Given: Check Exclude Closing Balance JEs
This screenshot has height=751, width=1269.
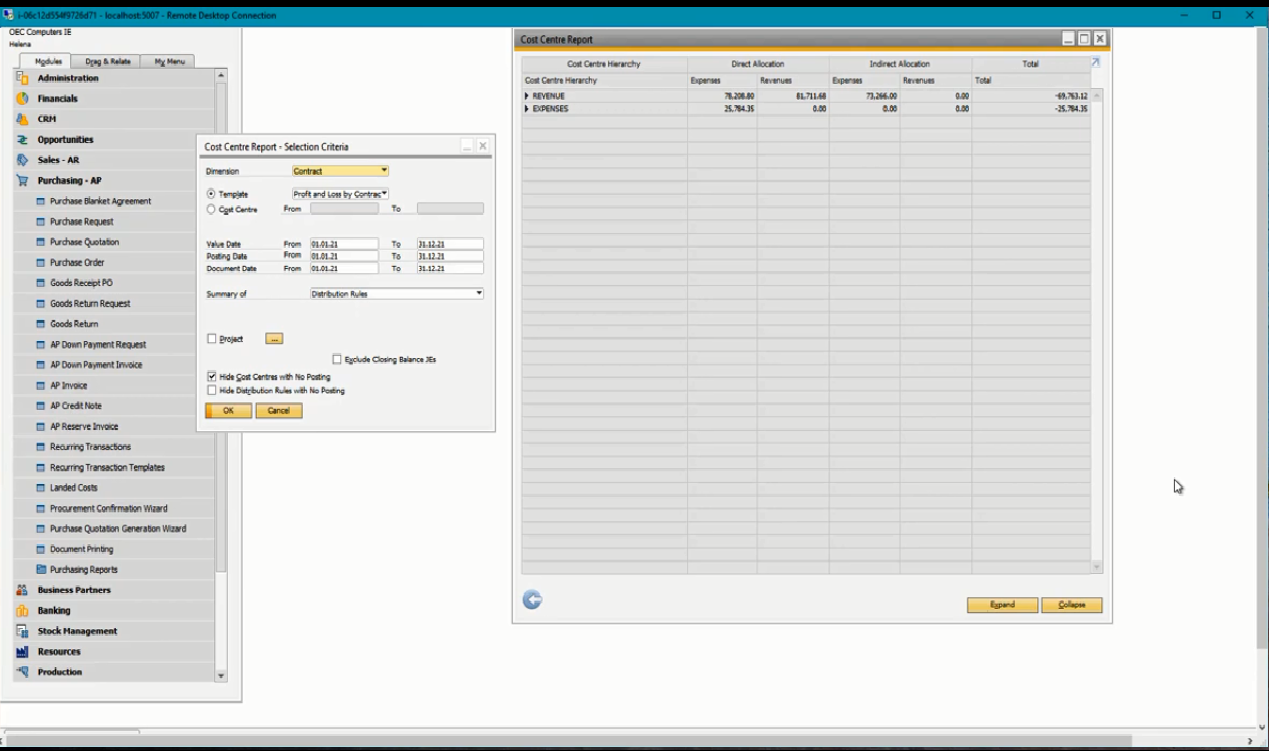Looking at the screenshot, I should point(338,358).
